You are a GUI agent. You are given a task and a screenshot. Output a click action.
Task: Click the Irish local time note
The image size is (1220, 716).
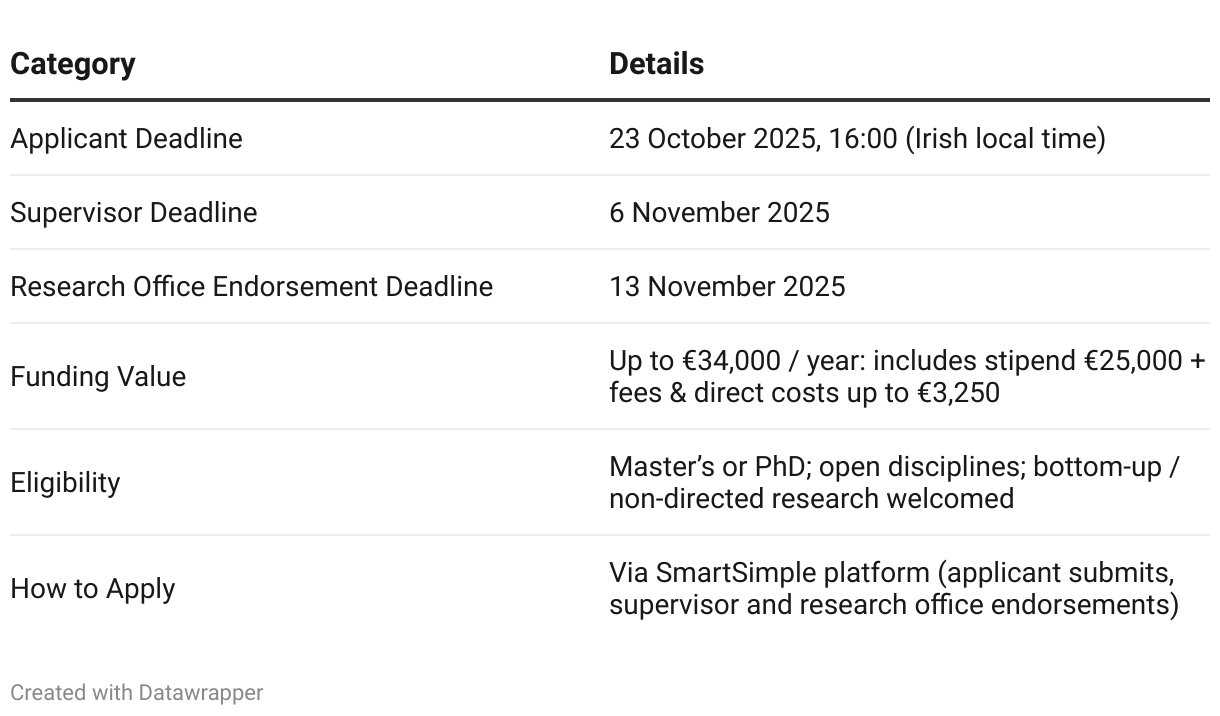click(x=1005, y=138)
